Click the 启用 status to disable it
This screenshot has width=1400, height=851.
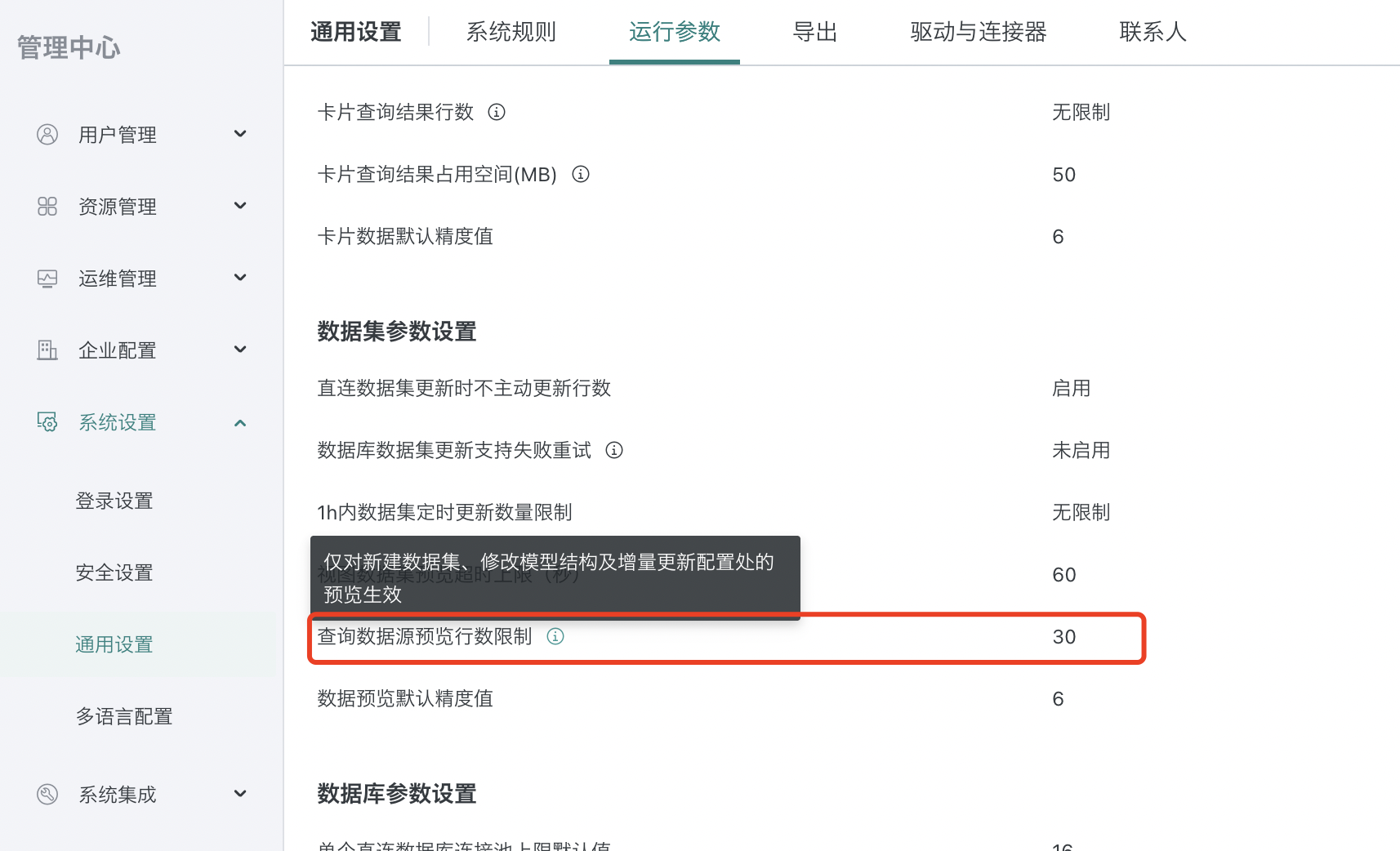point(1072,389)
